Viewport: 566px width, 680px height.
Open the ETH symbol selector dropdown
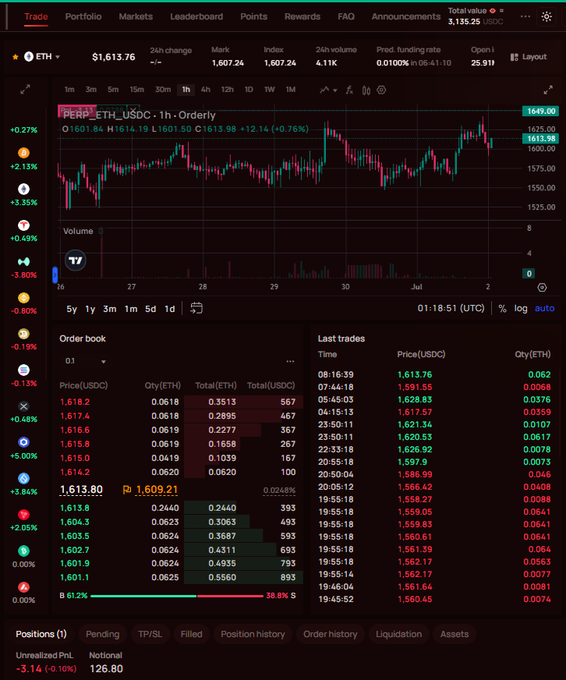[42, 57]
